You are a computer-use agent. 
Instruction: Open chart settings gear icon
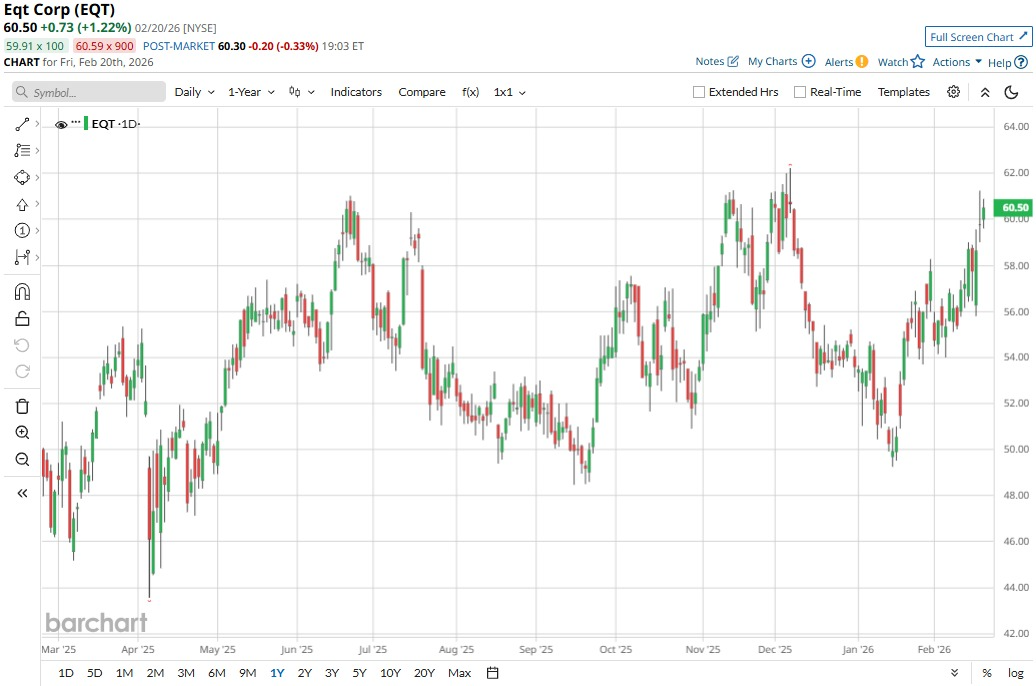tap(953, 92)
